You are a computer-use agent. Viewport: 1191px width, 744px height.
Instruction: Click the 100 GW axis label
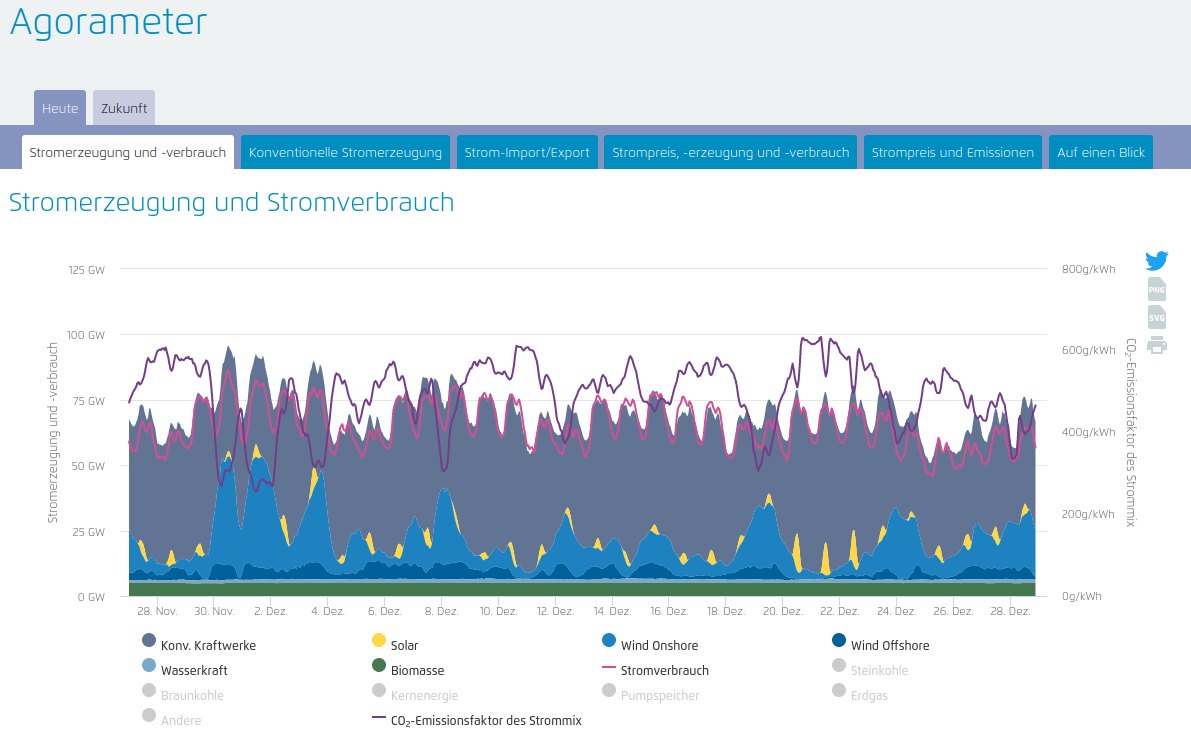tap(86, 335)
